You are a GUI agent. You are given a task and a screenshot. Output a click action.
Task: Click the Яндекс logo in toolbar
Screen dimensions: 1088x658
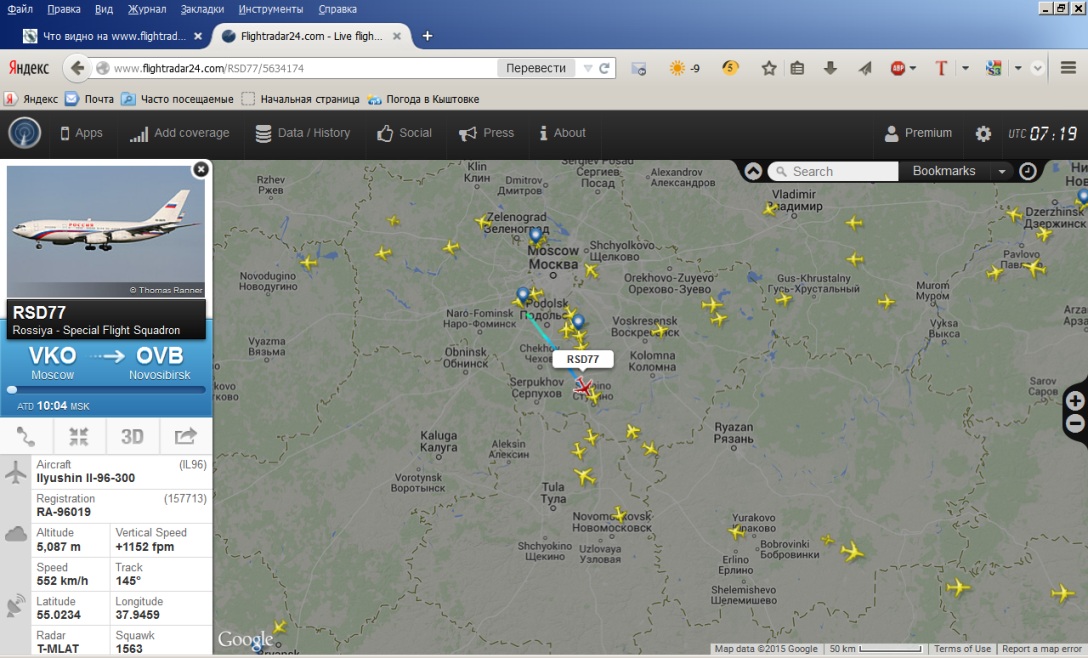click(28, 68)
